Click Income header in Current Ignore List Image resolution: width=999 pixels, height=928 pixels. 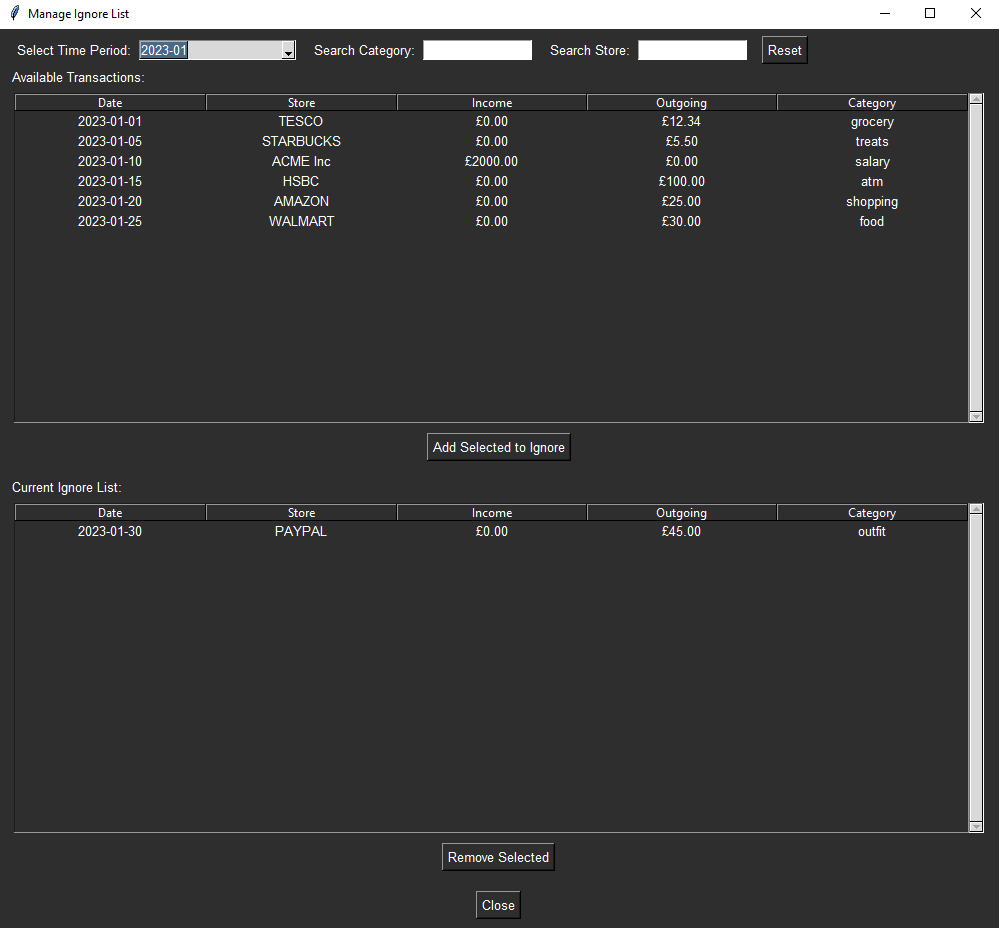tap(492, 513)
